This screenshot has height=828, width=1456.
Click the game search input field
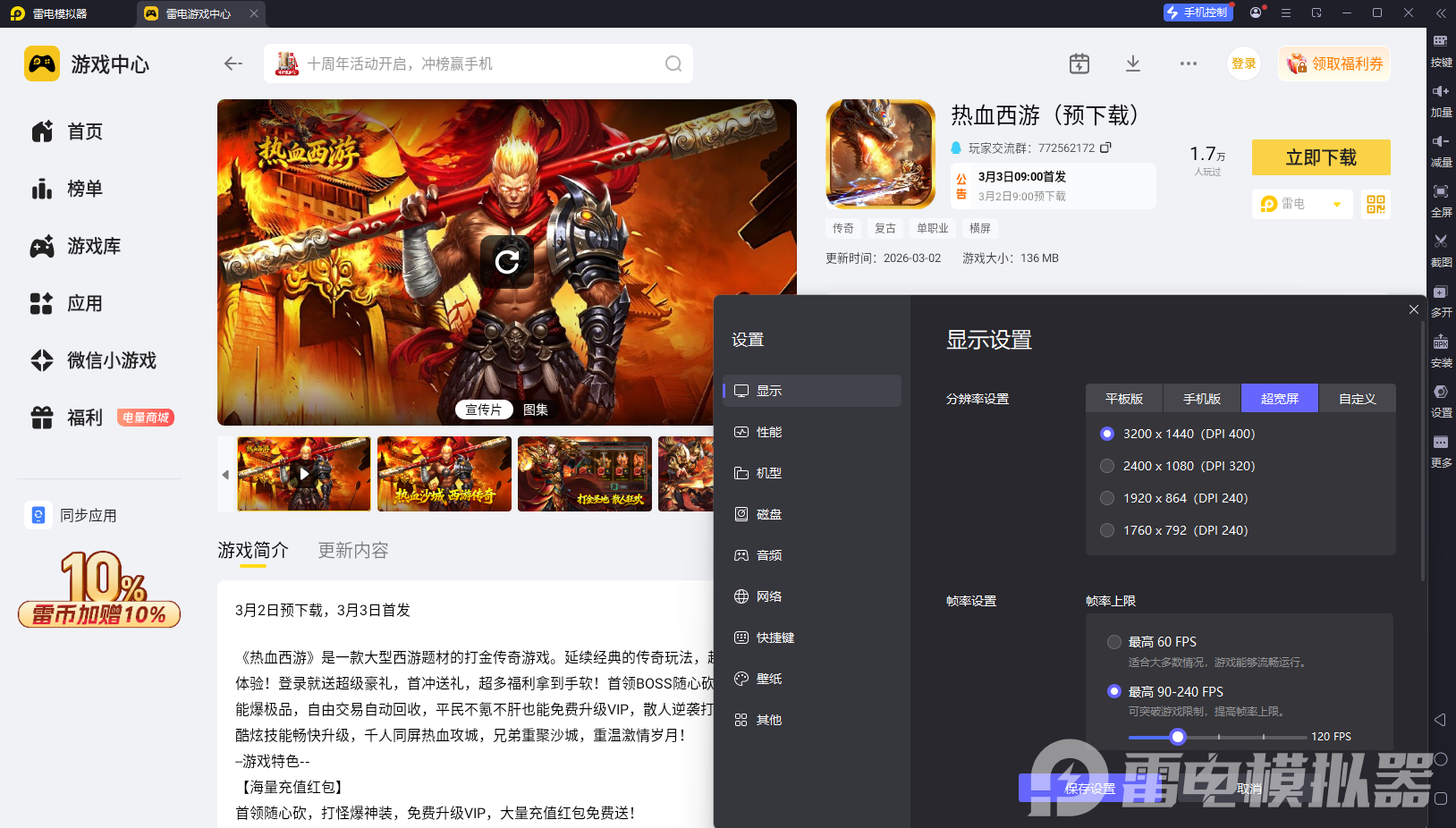pyautogui.click(x=478, y=63)
